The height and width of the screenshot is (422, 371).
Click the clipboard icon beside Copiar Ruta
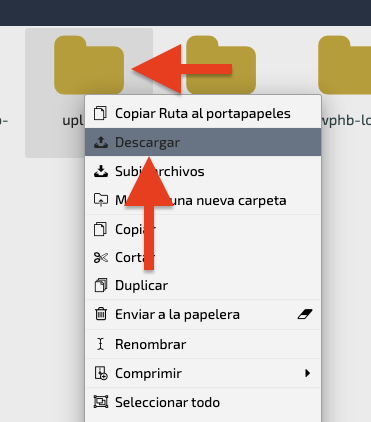point(100,113)
